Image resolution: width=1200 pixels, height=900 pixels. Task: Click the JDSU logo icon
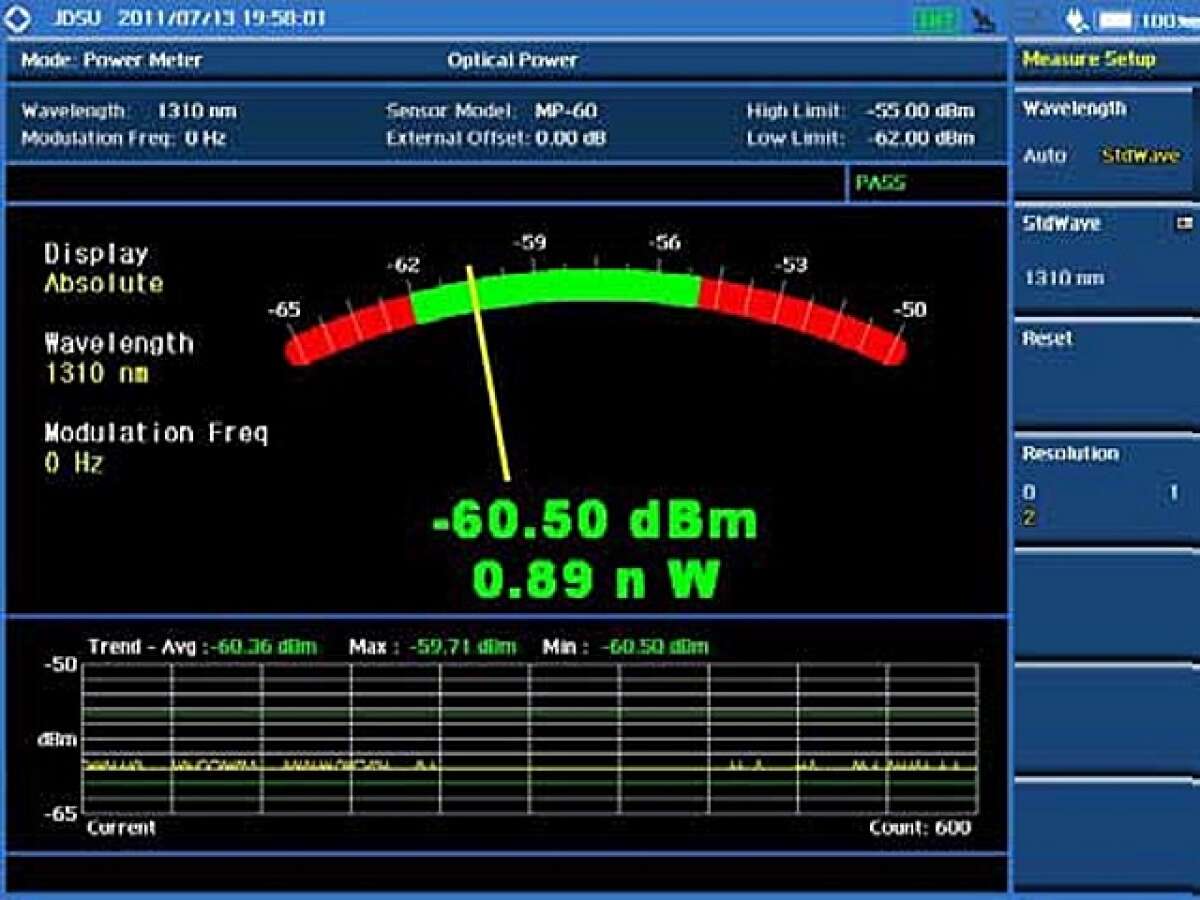[19, 18]
